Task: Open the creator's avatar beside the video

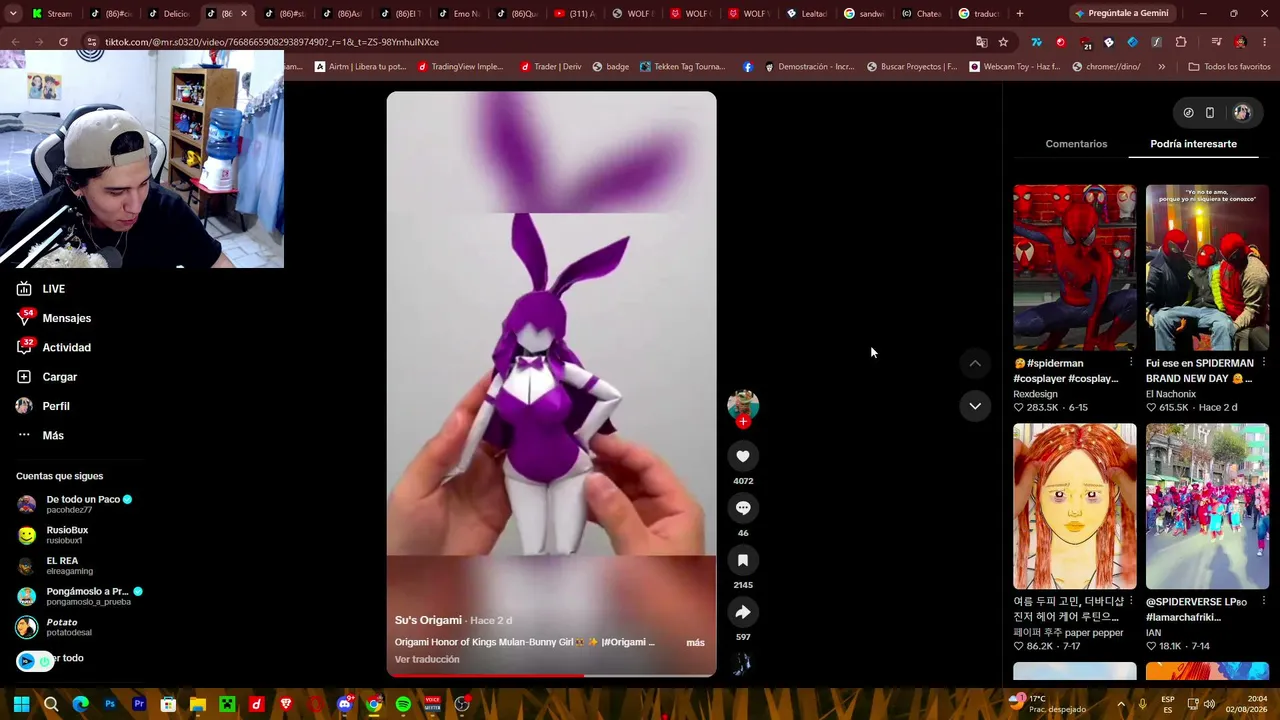Action: pos(743,404)
